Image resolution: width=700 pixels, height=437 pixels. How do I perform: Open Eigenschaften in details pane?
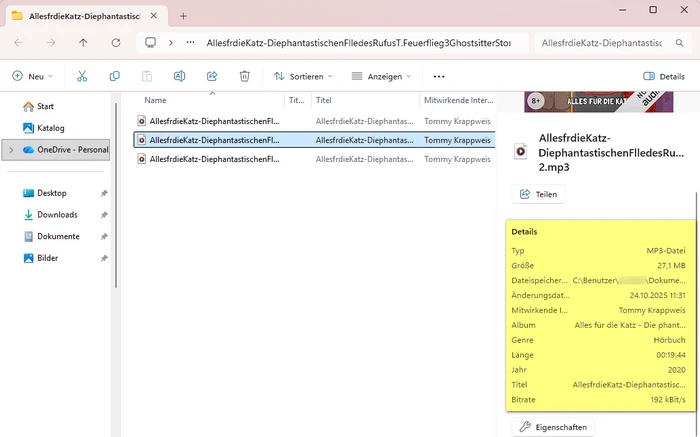[553, 427]
